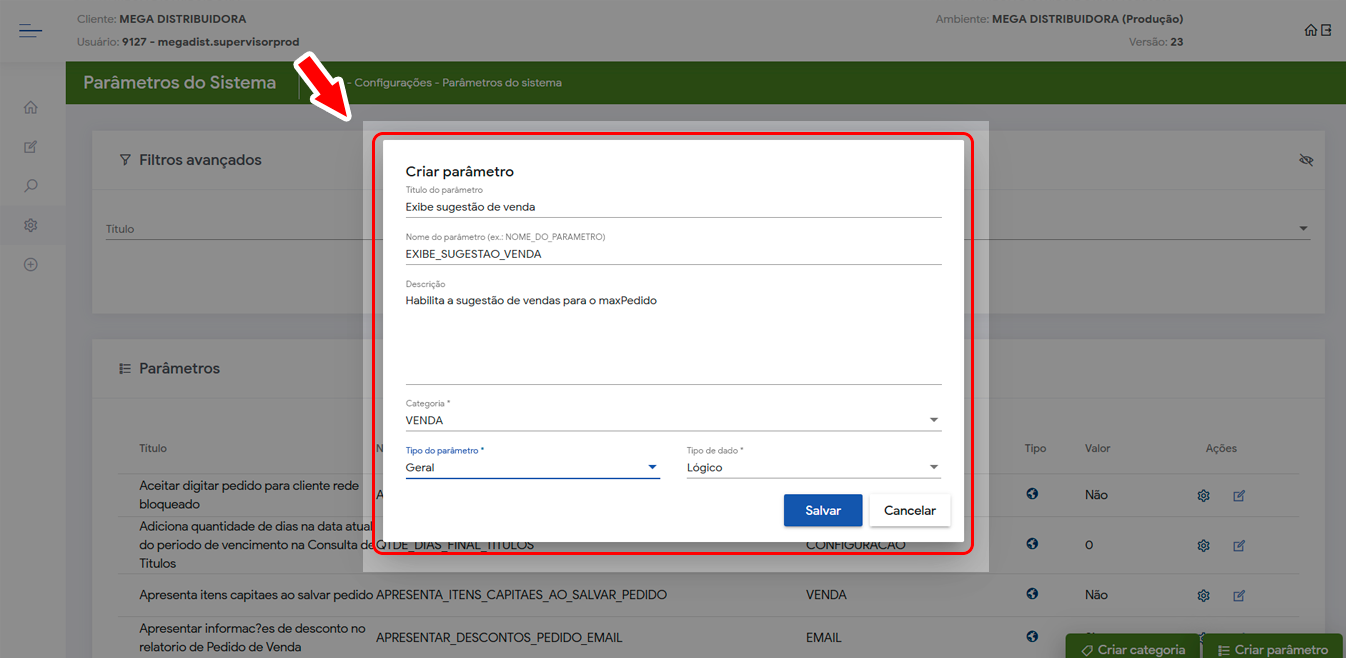This screenshot has width=1346, height=658.
Task: Click into the Descrição text area
Action: 672,335
